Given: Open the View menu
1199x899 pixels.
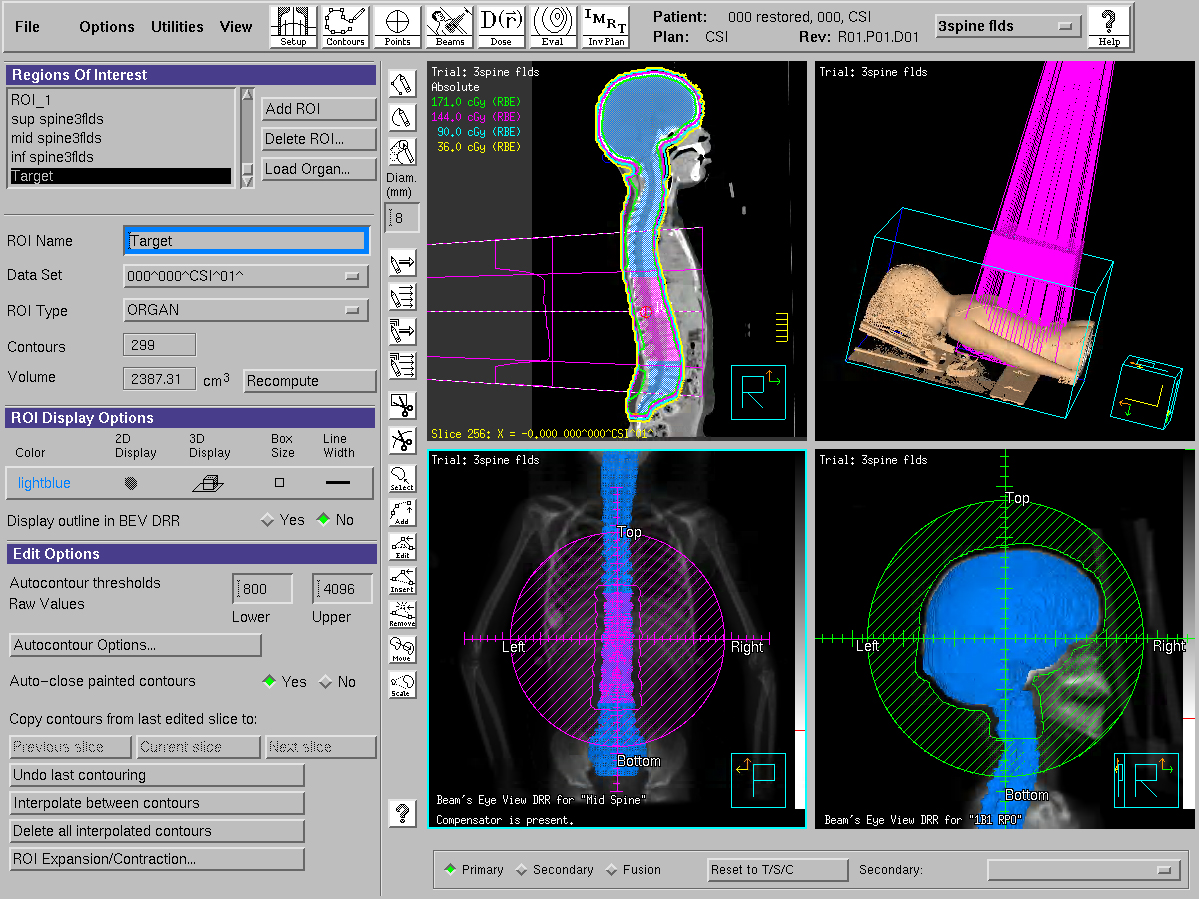Looking at the screenshot, I should pos(236,27).
